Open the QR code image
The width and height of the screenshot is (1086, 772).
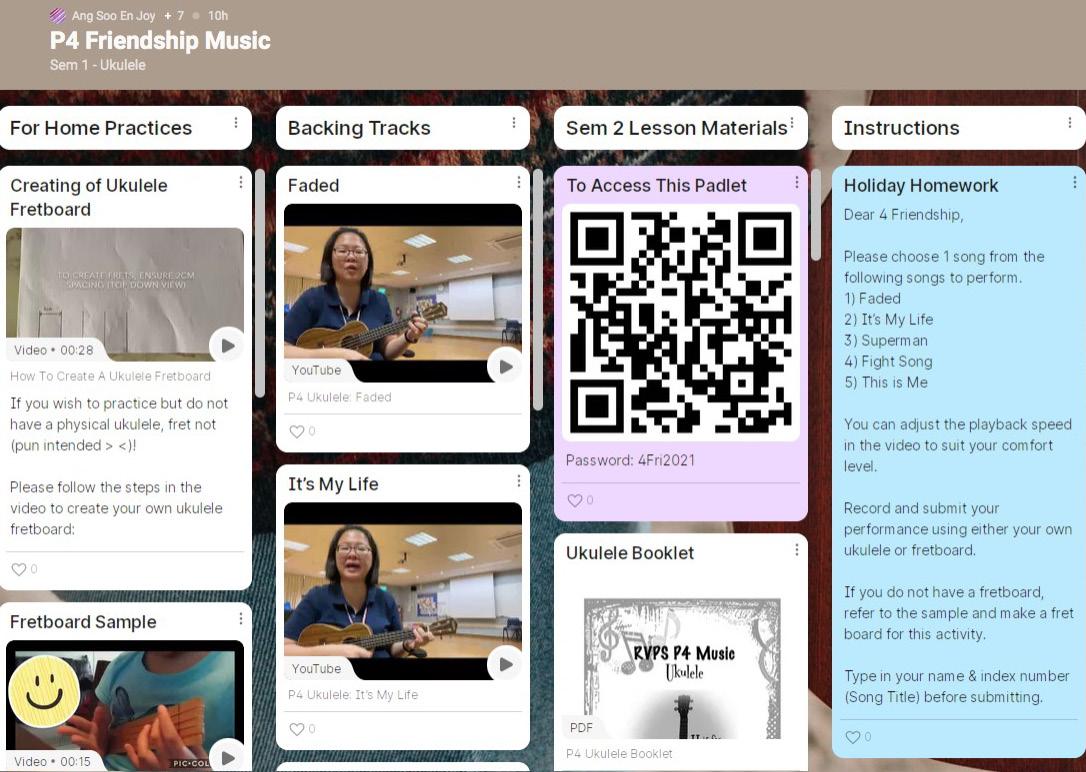pyautogui.click(x=680, y=322)
